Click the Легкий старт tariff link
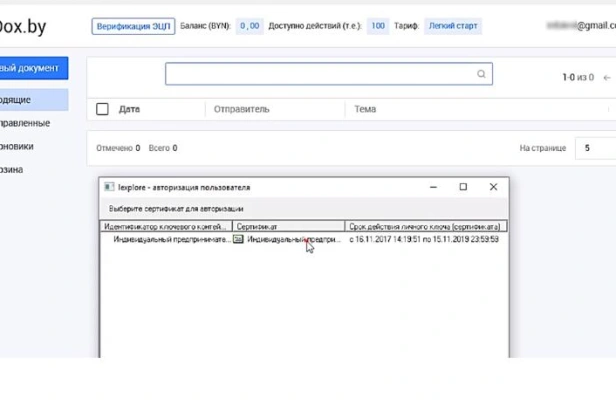616x405 pixels. click(x=453, y=26)
